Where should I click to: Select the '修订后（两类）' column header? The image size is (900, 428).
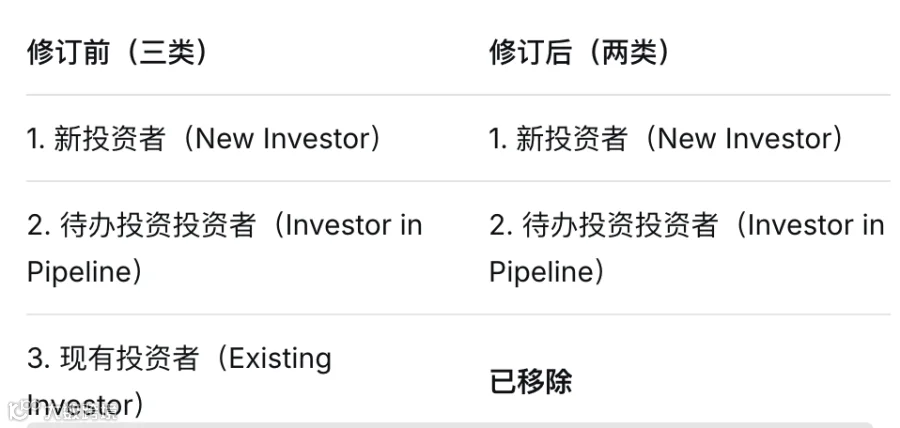click(580, 53)
